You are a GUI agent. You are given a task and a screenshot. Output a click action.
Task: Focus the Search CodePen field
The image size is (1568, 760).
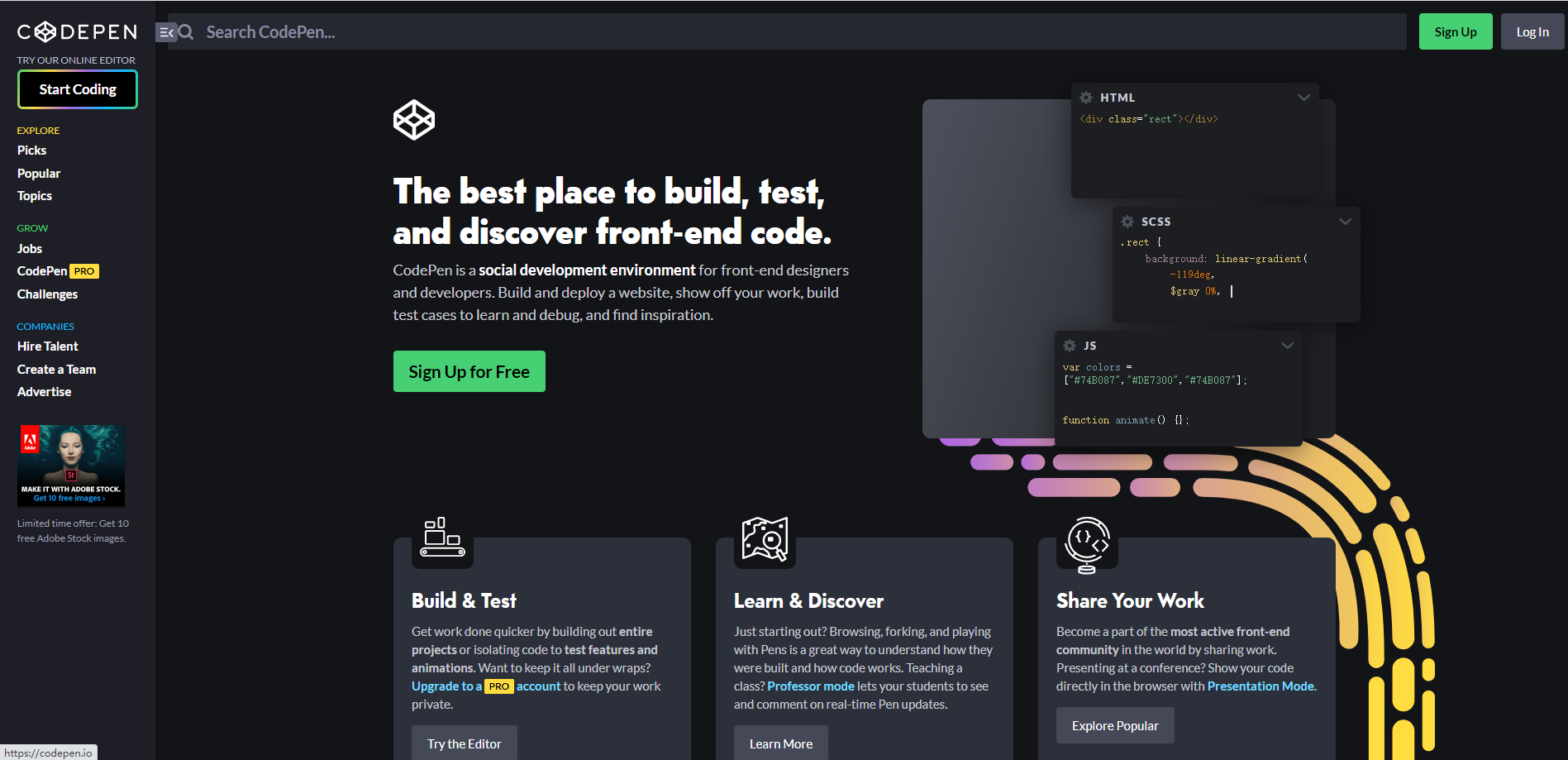787,31
